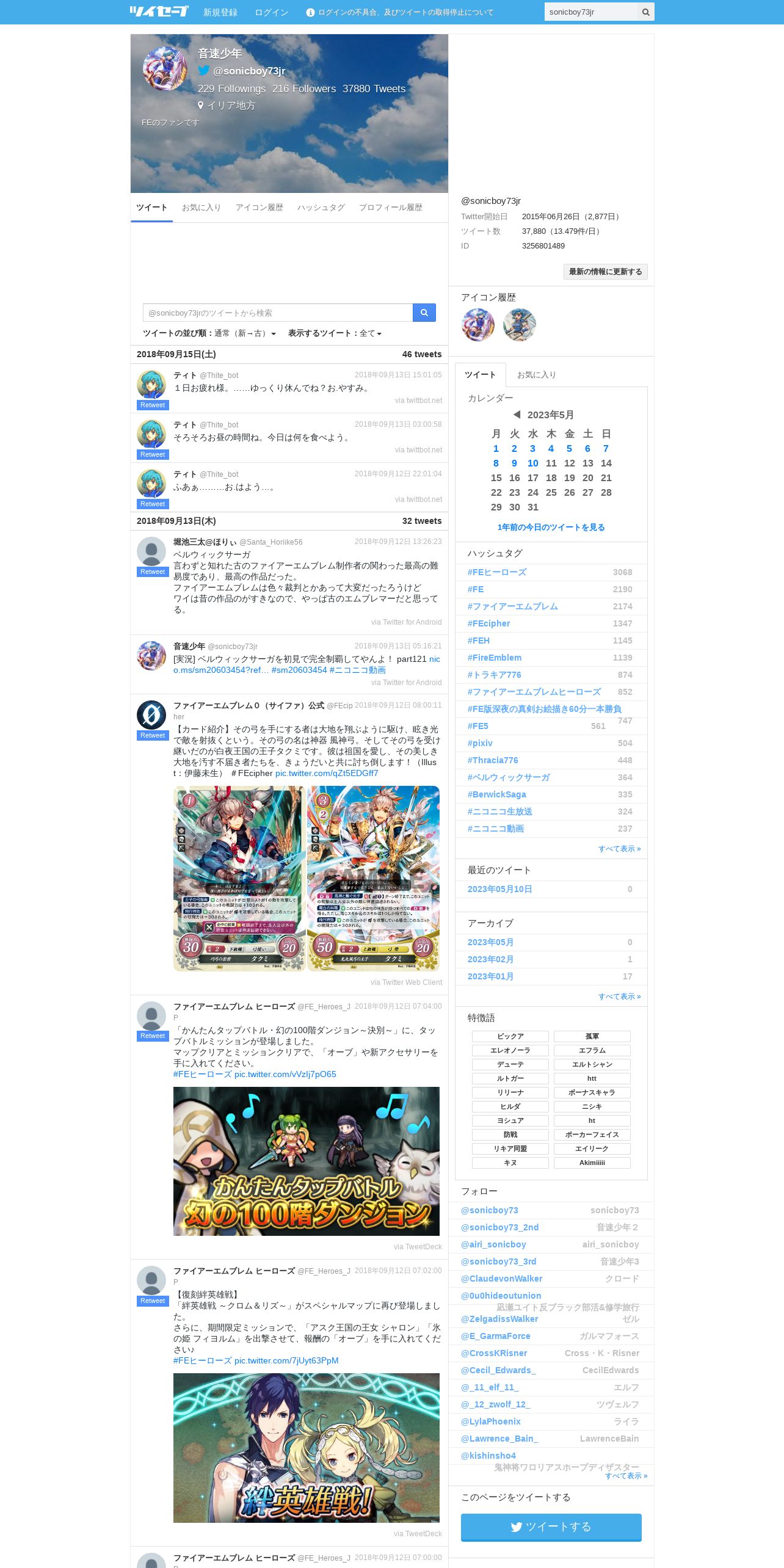Click the info icon beside login notice
The image size is (784, 1568).
[310, 12]
